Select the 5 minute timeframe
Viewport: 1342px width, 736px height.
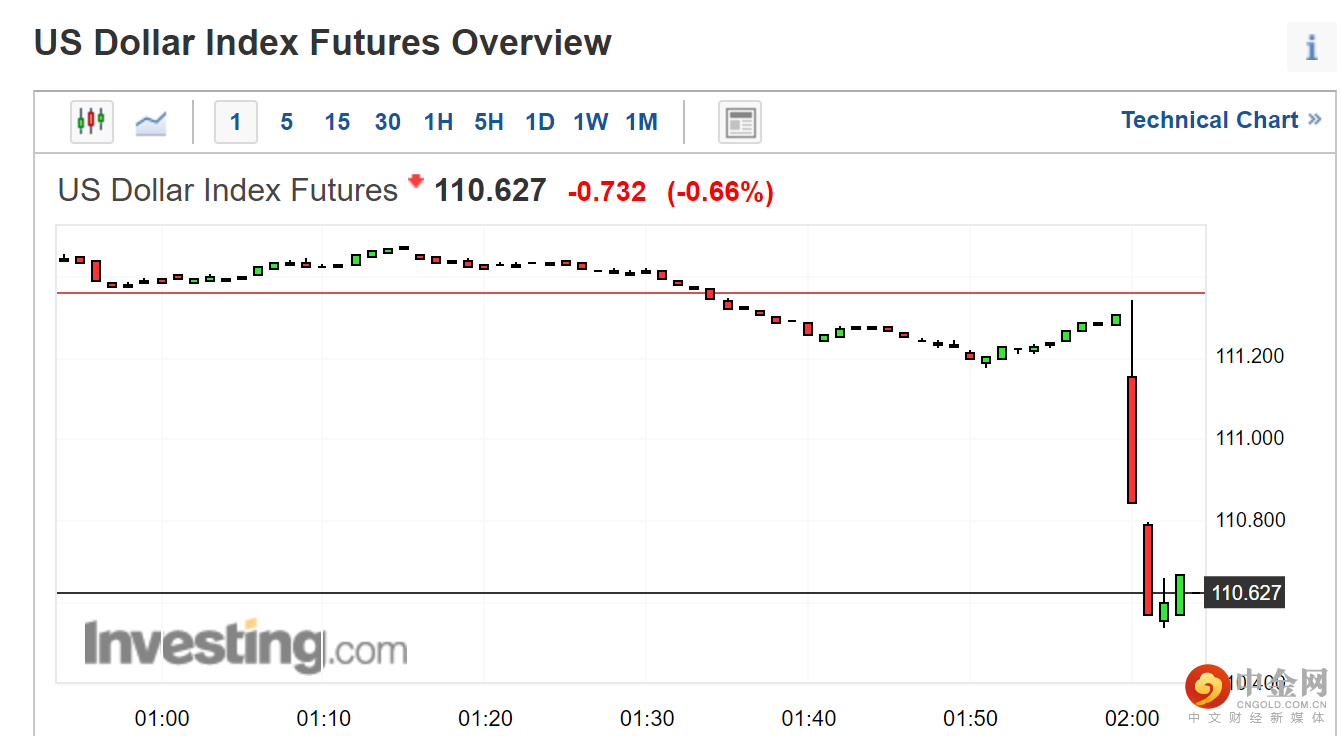287,122
